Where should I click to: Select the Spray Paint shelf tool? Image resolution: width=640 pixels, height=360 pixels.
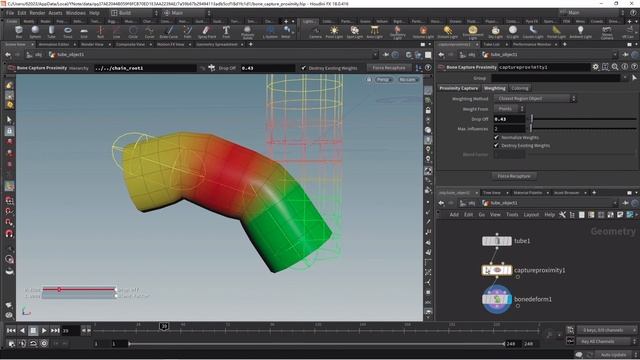pos(207,32)
